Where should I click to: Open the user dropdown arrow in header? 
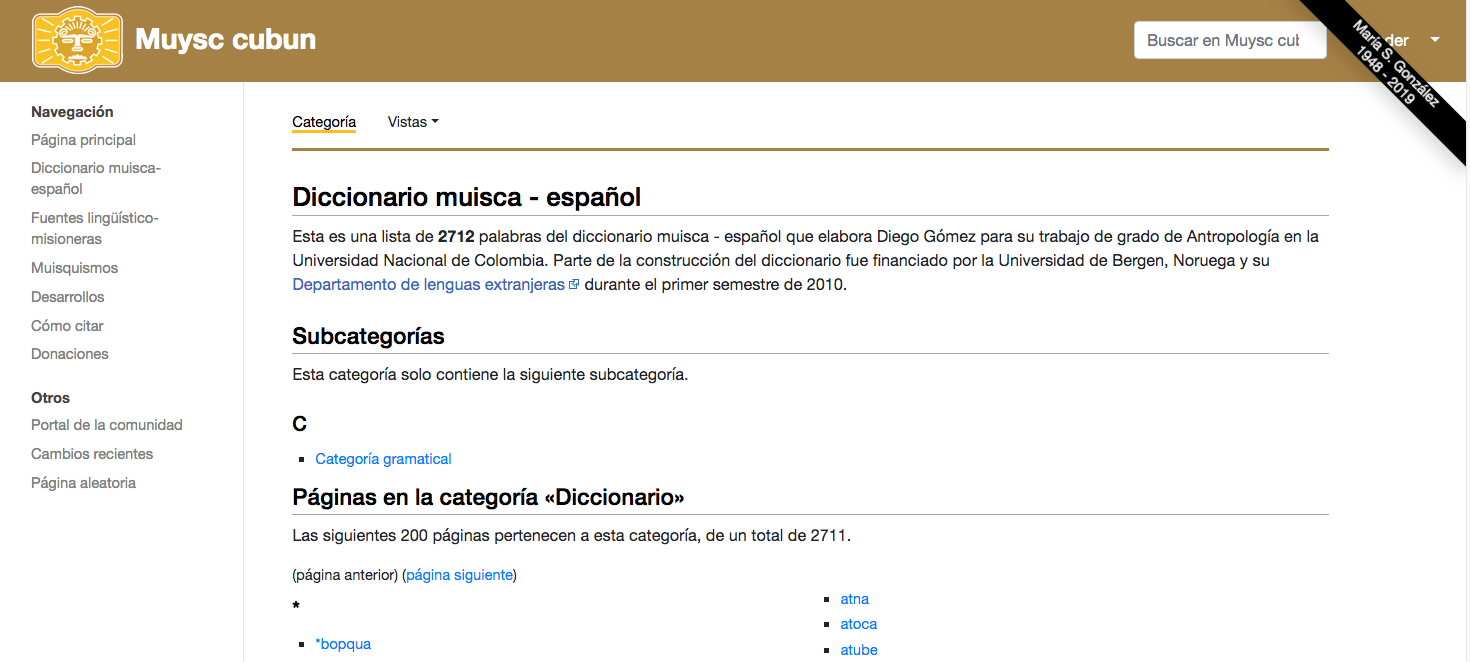point(1435,40)
